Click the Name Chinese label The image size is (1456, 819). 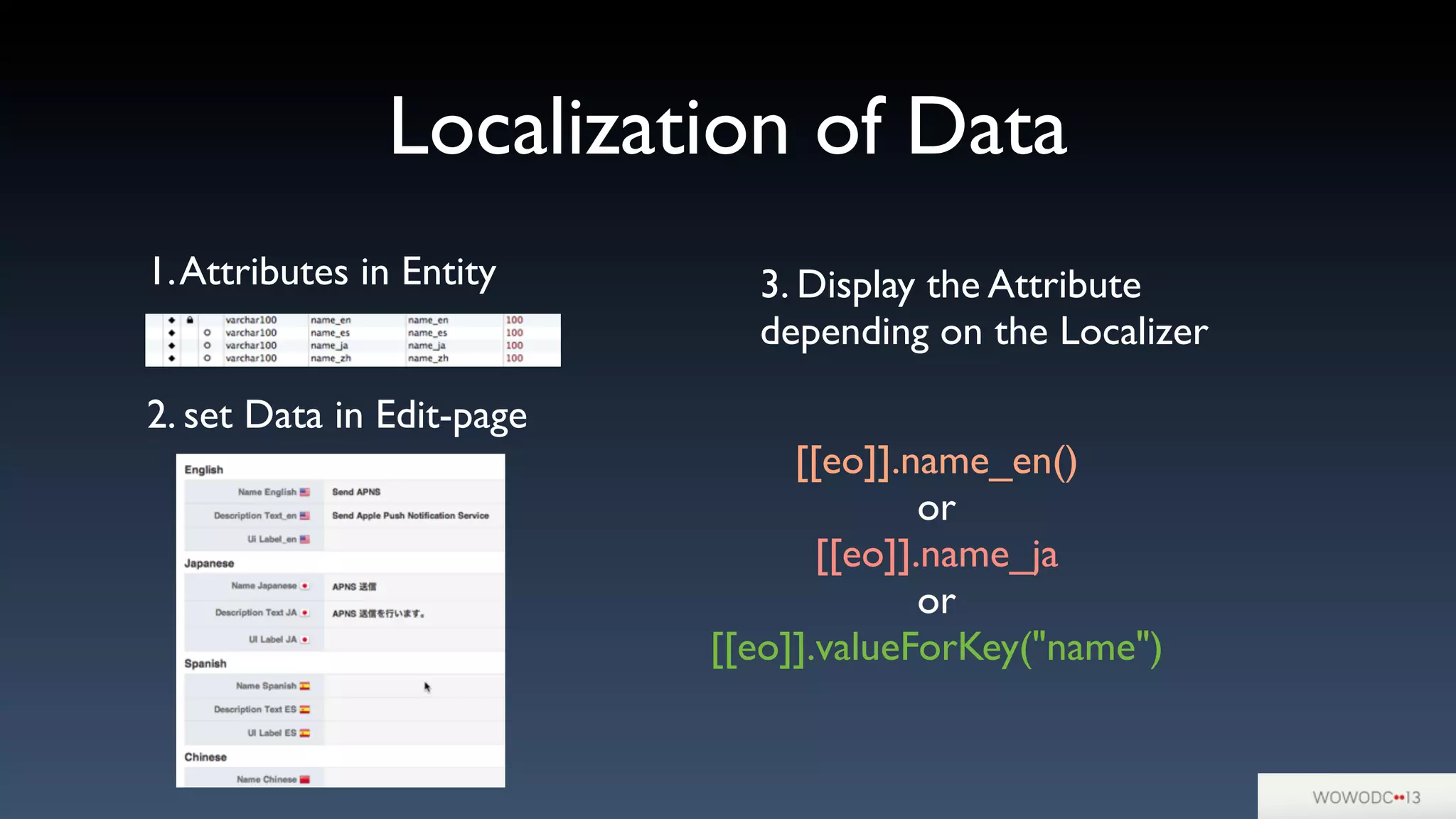pos(267,779)
